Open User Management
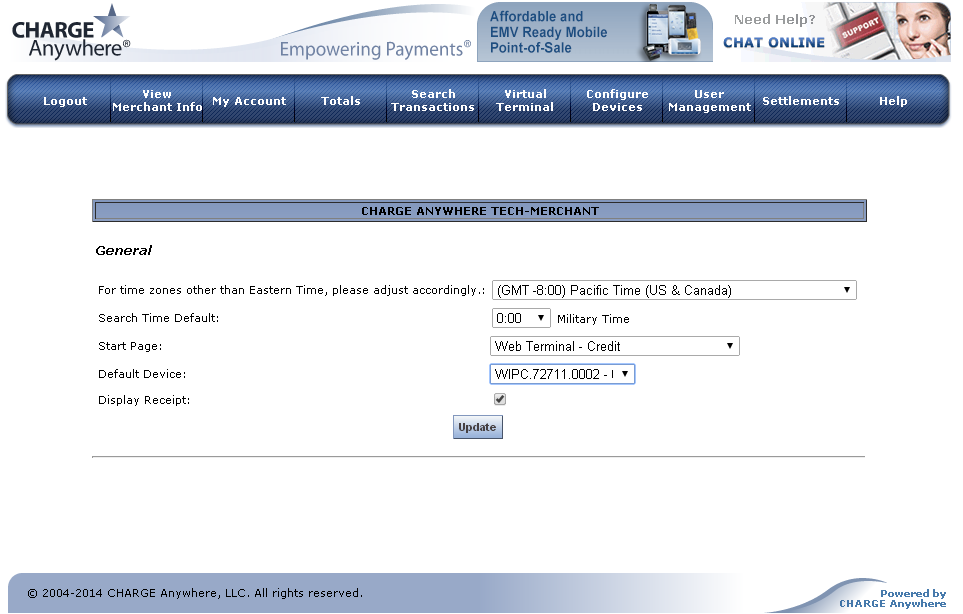 click(x=709, y=101)
